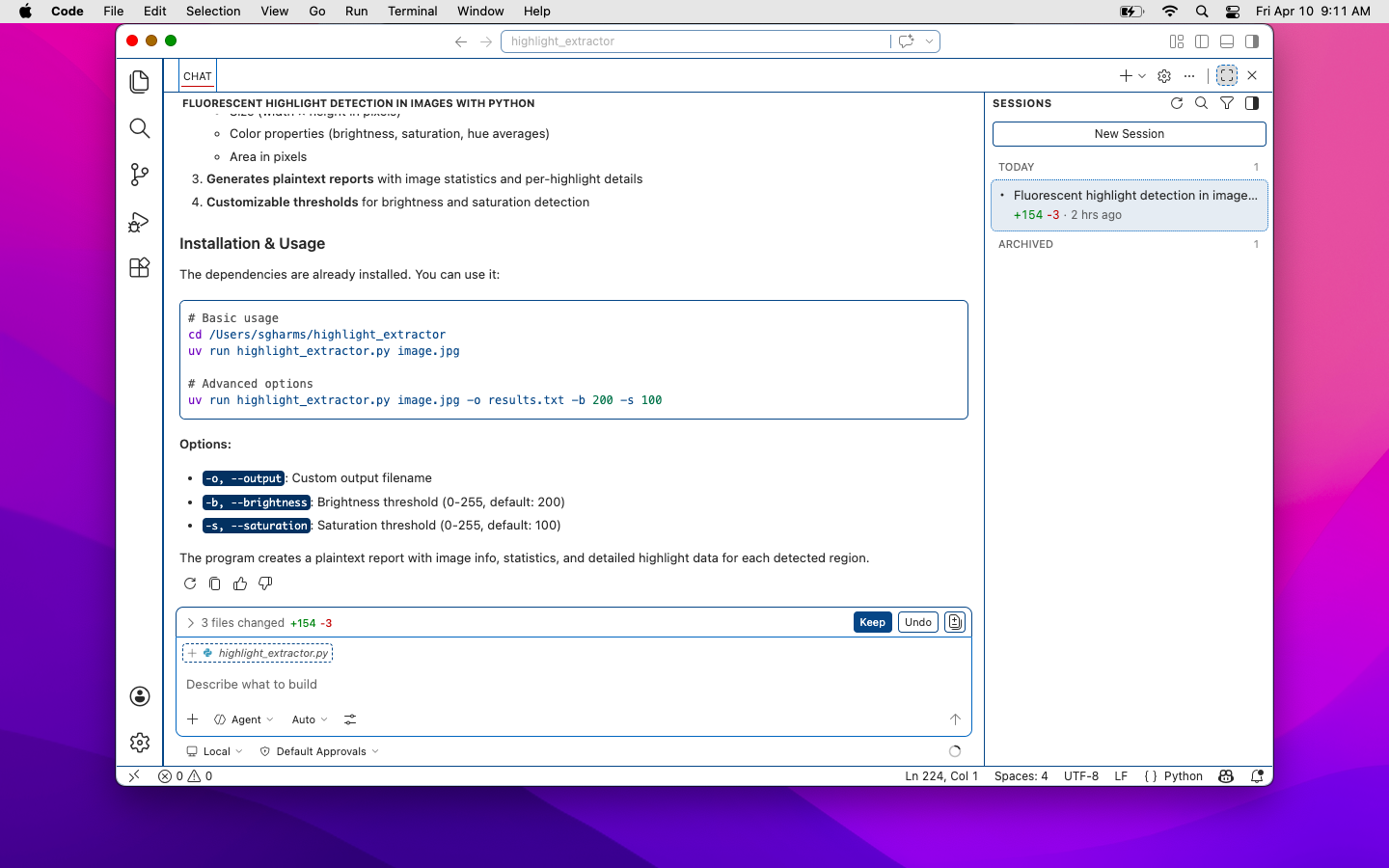This screenshot has height=868, width=1389.
Task: Start a New Session
Action: 1128,133
